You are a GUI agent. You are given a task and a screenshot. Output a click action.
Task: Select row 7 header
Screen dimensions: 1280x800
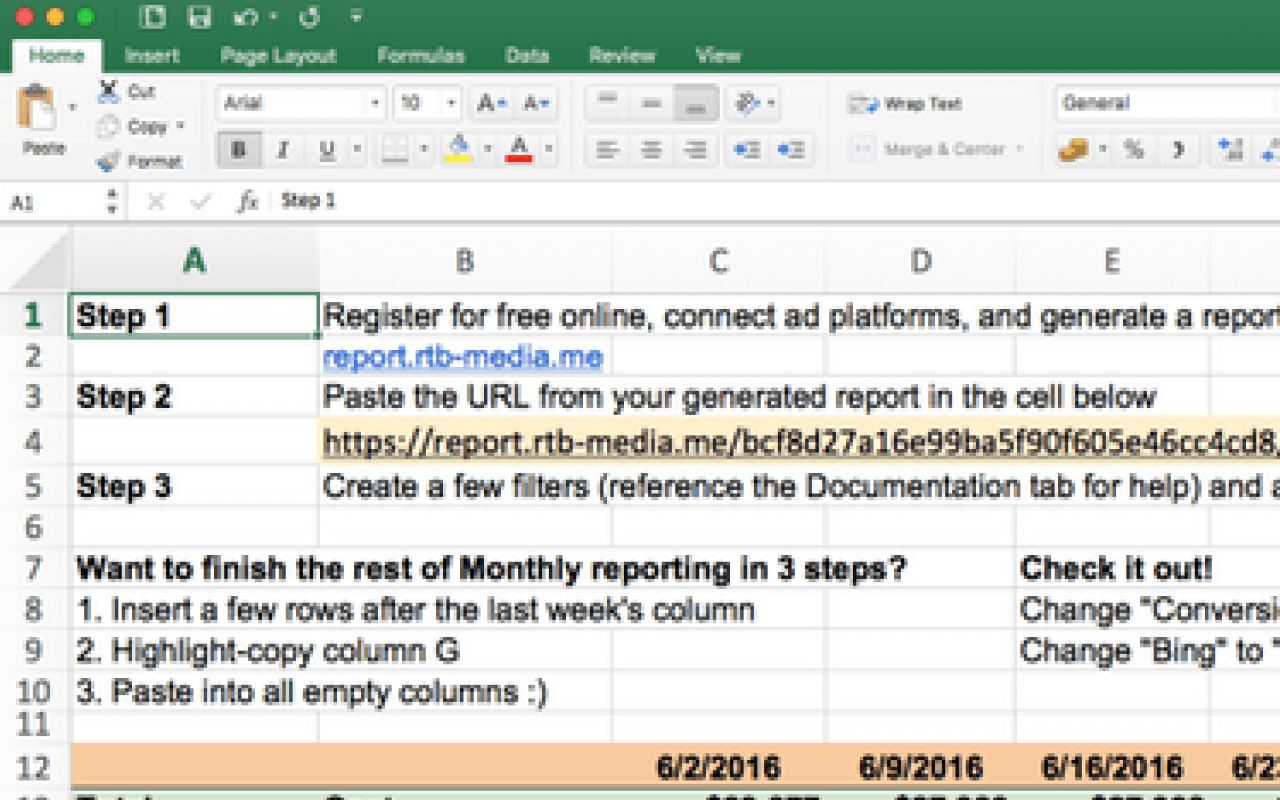(x=34, y=569)
